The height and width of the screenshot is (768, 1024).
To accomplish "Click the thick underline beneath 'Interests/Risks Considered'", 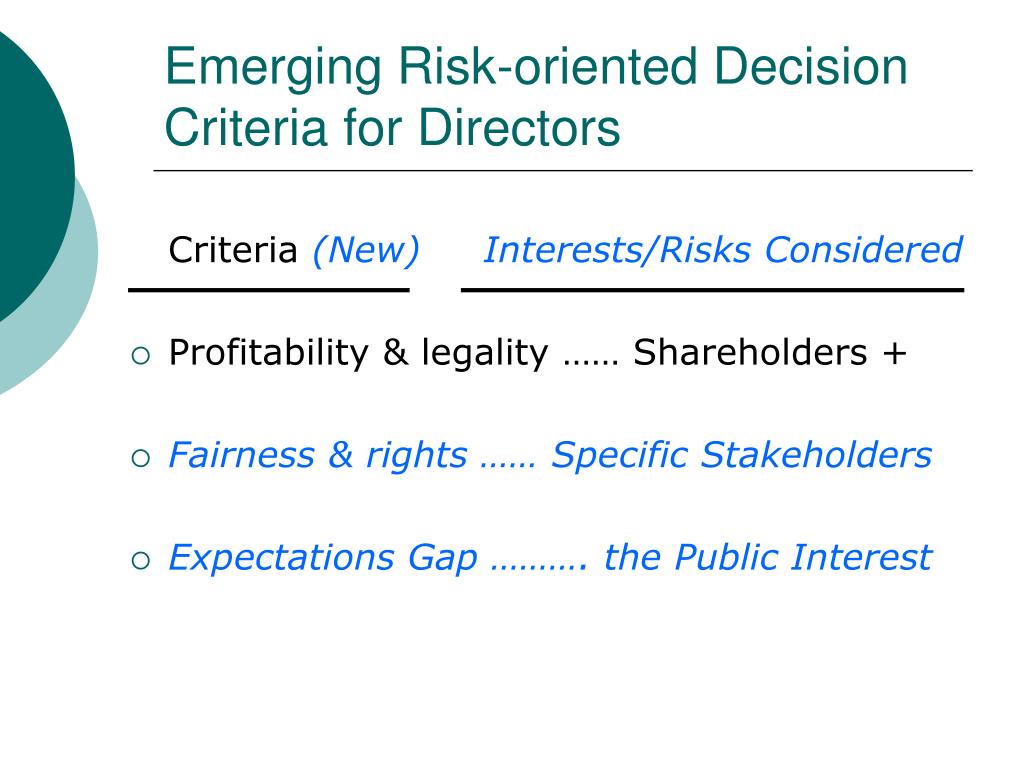I will pyautogui.click(x=712, y=290).
